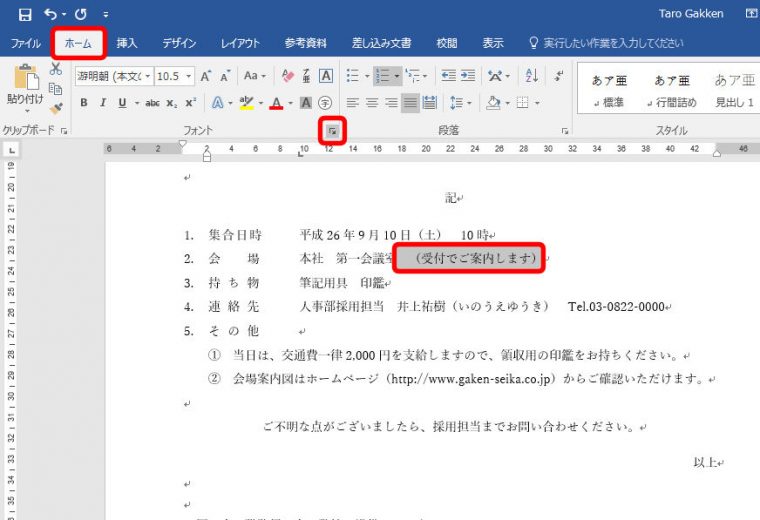Screen dimensions: 760x520
Task: Align text left
Action: point(353,103)
